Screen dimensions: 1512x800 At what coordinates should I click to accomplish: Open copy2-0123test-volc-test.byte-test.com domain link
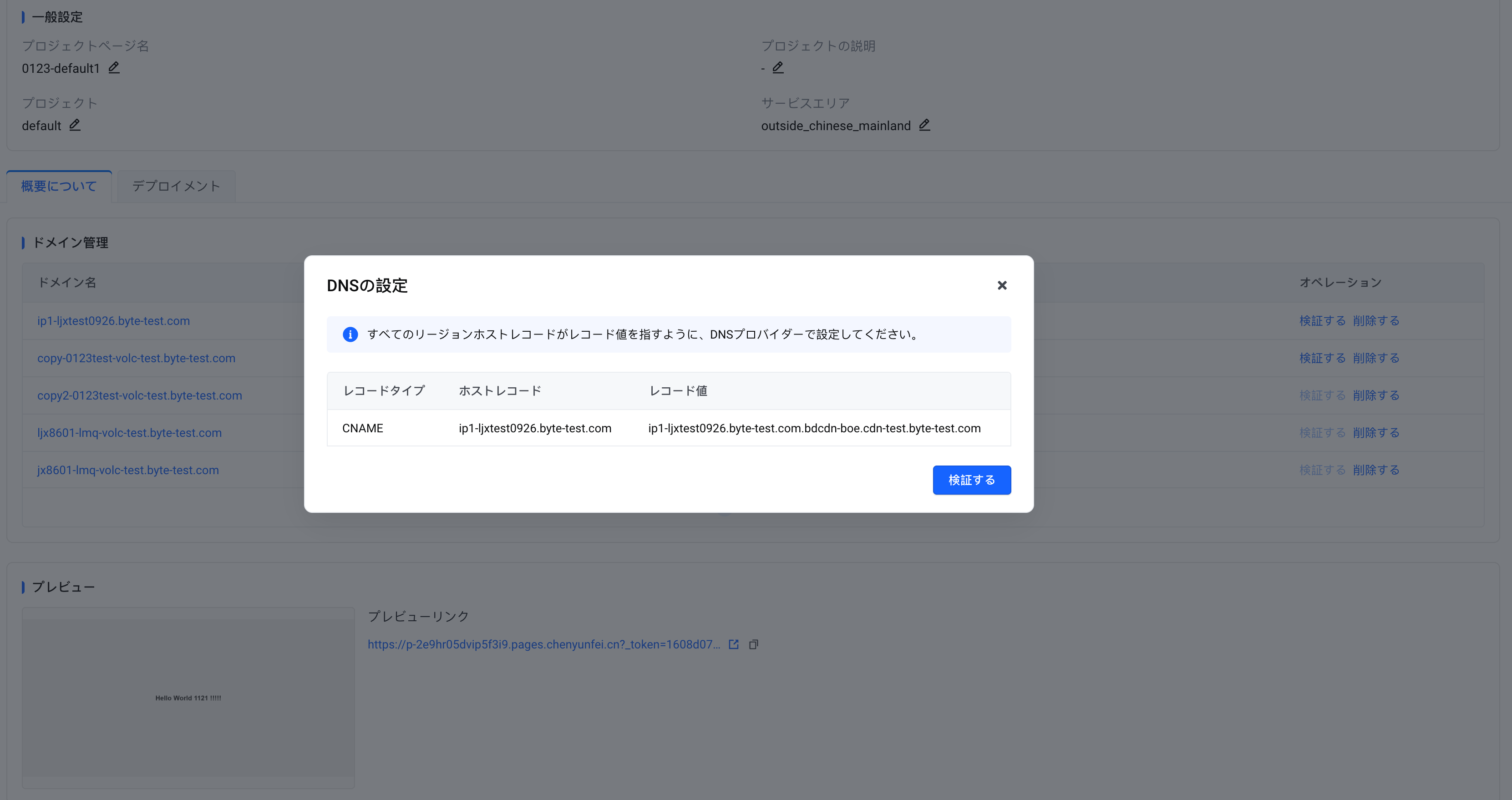(140, 395)
